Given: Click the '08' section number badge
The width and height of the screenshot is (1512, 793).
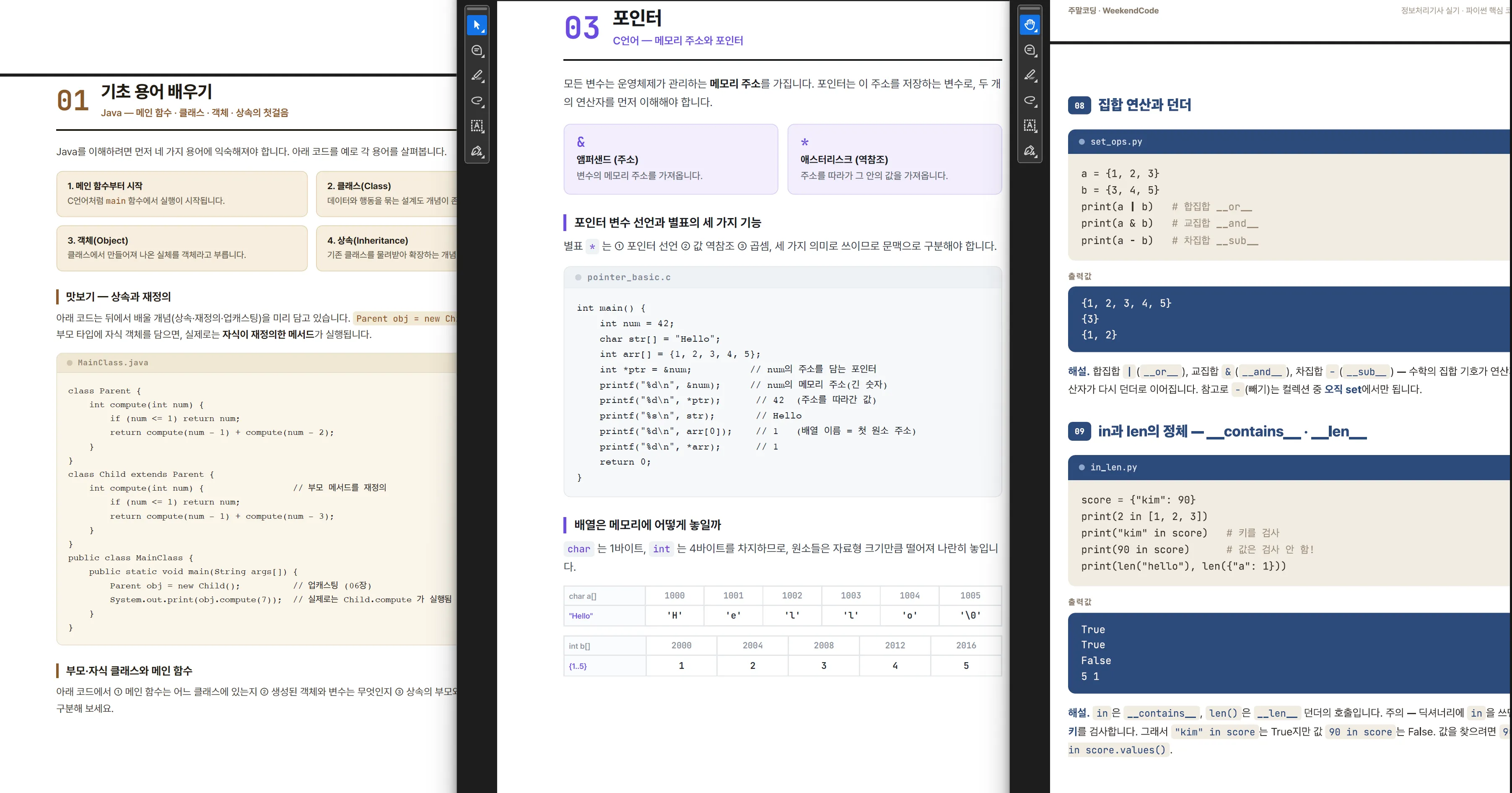Looking at the screenshot, I should (1079, 106).
